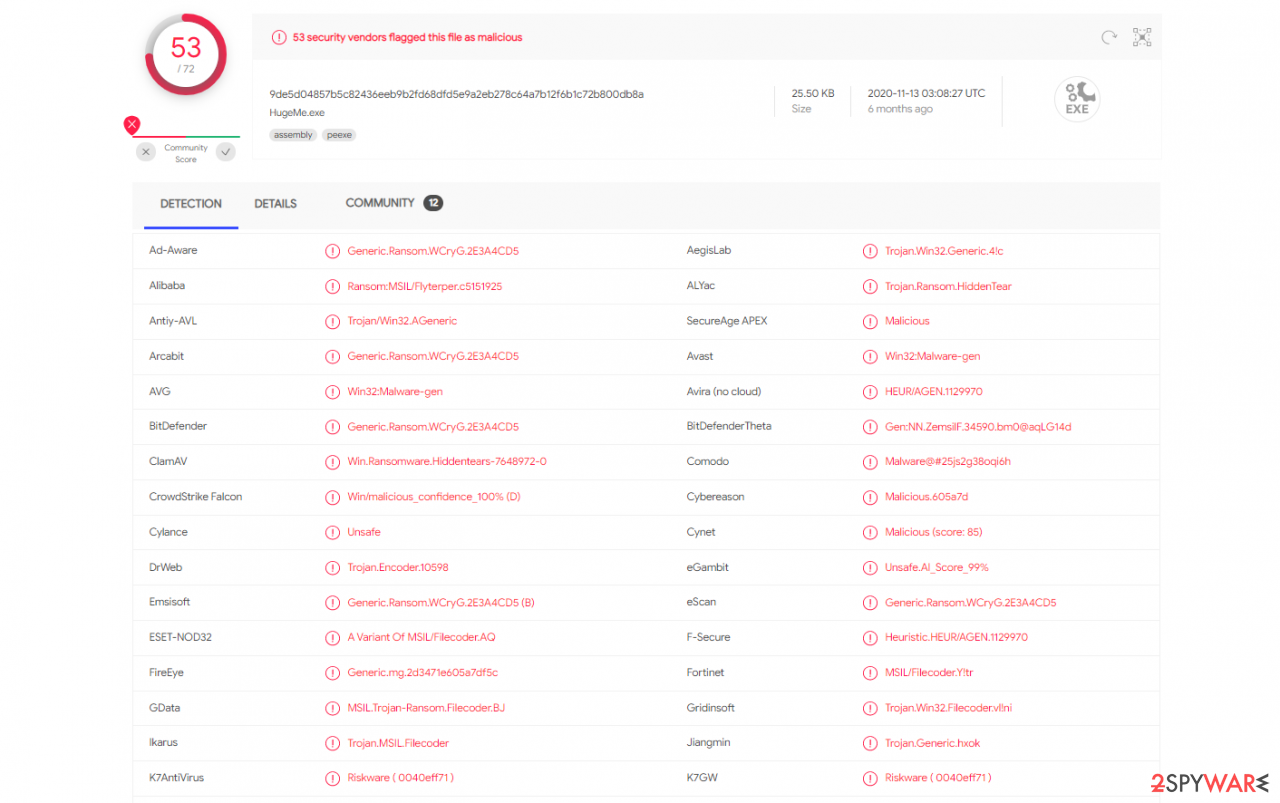Click the Avira (no cloud) vendor name
Viewport: 1280px width, 803px height.
click(x=724, y=391)
